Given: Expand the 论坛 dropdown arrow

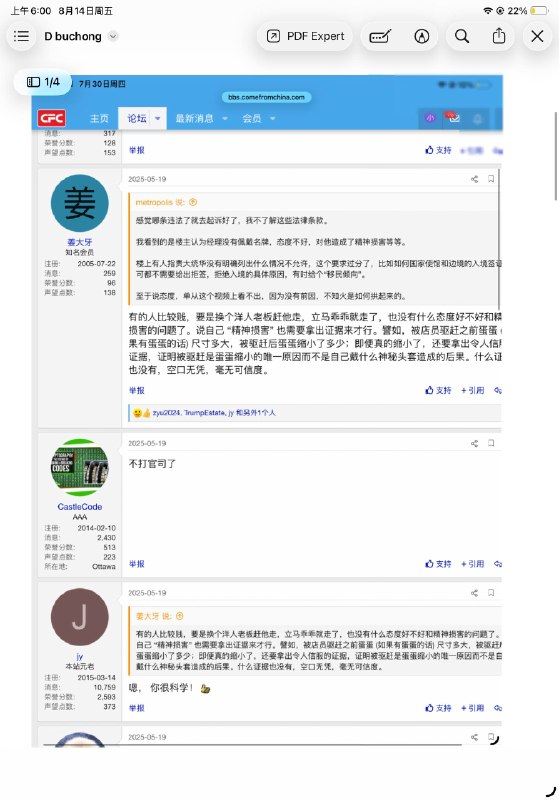Looking at the screenshot, I should pos(158,118).
